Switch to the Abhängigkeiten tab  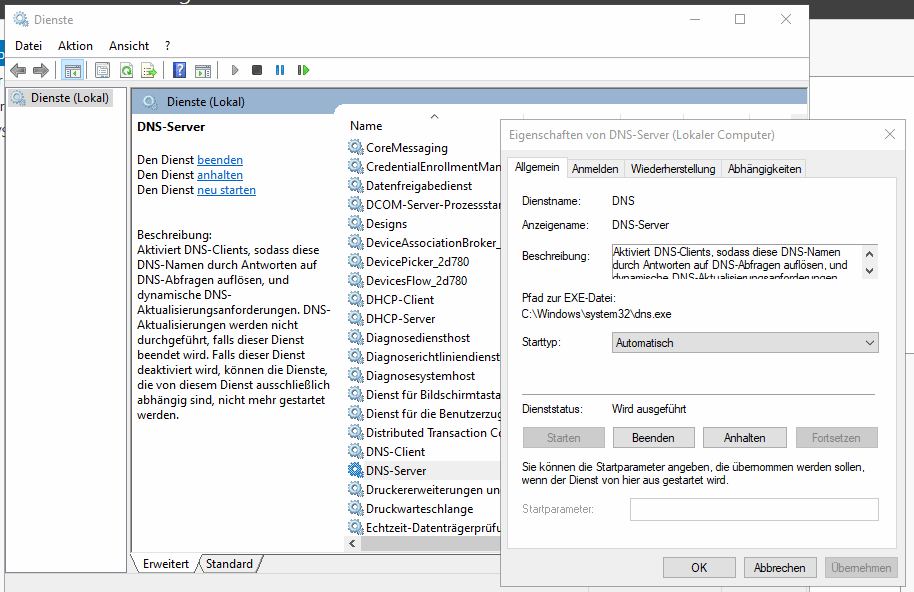point(763,168)
